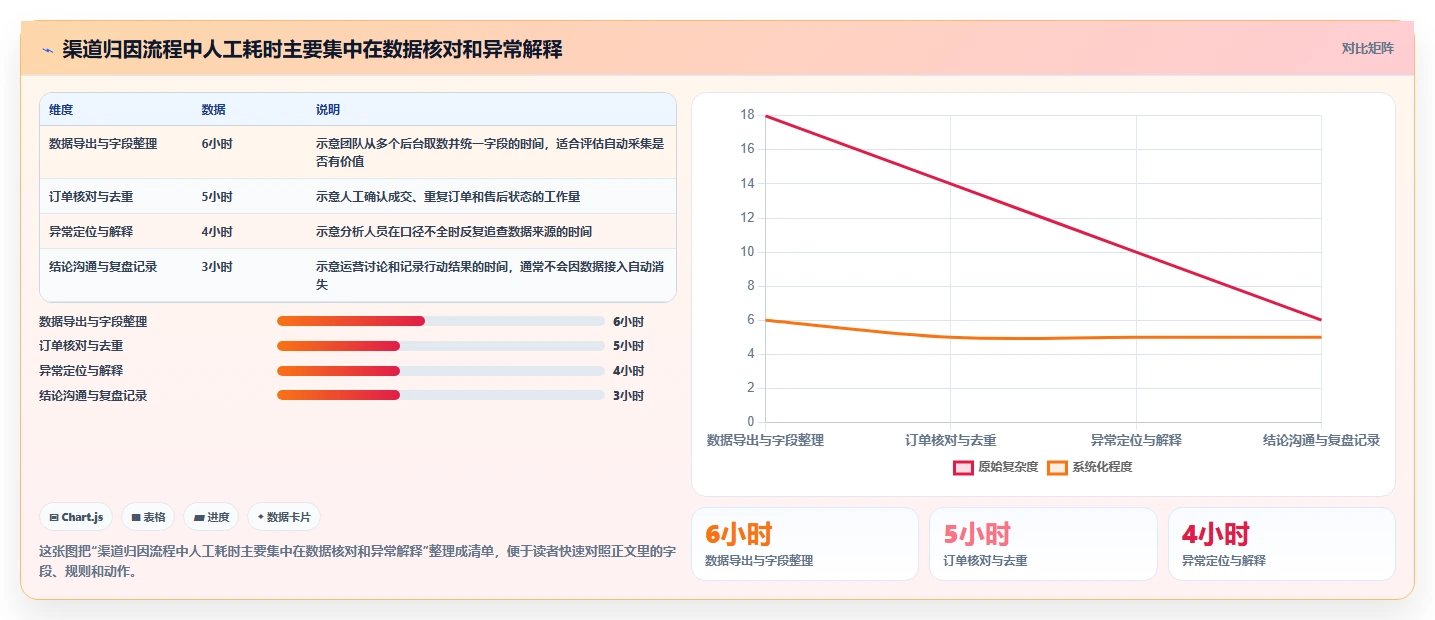
Task: Open the 6小时 数据导出与字段整理 stat card
Action: click(805, 544)
